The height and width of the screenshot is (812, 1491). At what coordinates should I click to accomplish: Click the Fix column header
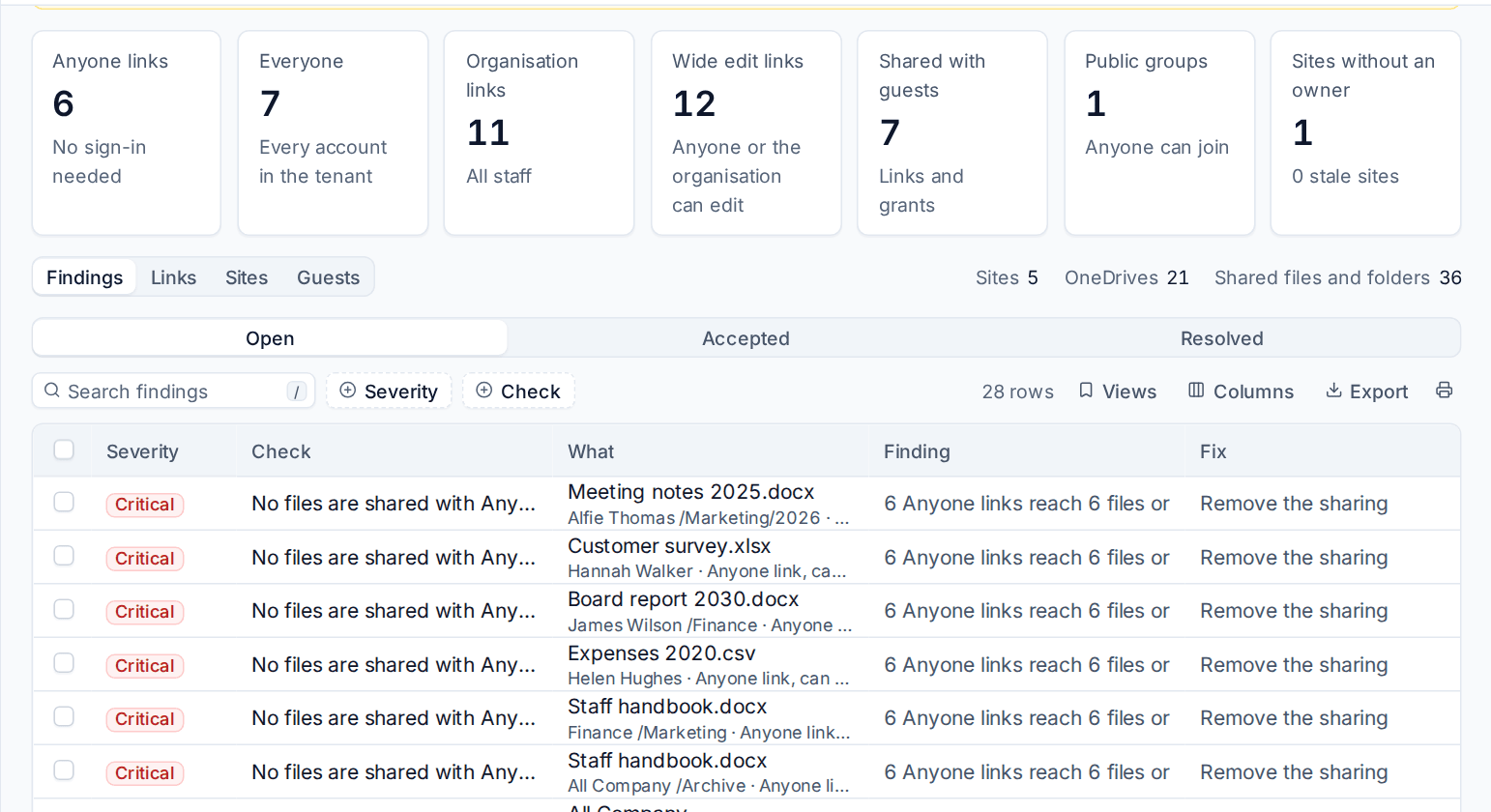1213,451
